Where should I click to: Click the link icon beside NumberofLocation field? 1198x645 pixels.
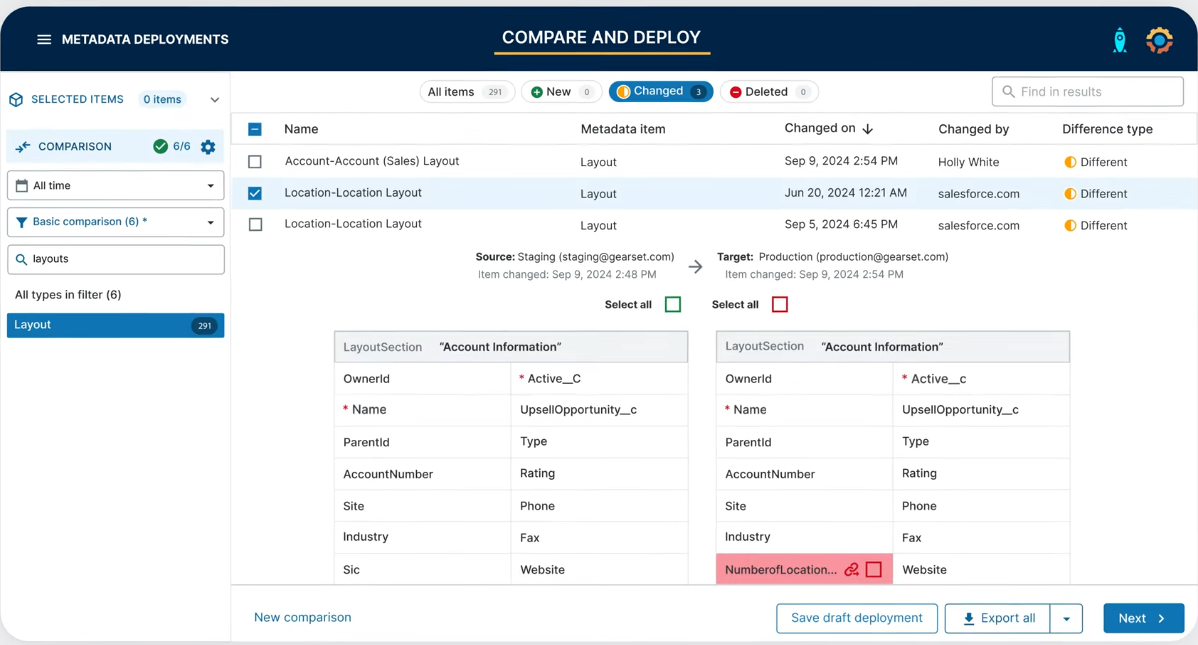point(851,570)
